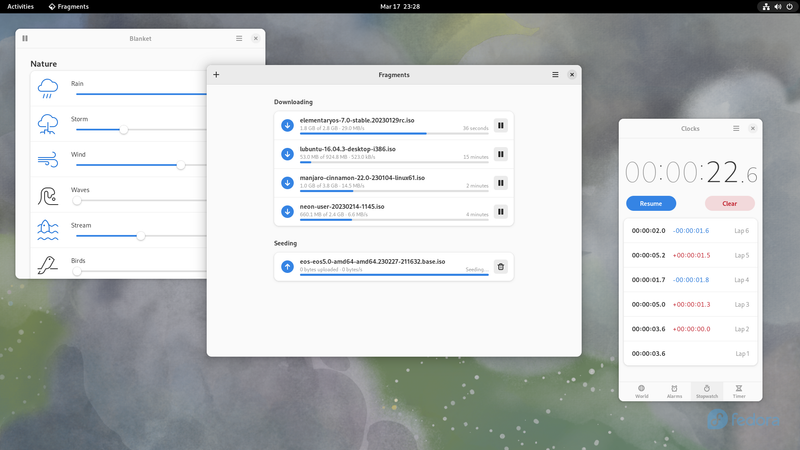Viewport: 800px width, 450px height.
Task: Click the stopwatch time display
Action: 691,172
